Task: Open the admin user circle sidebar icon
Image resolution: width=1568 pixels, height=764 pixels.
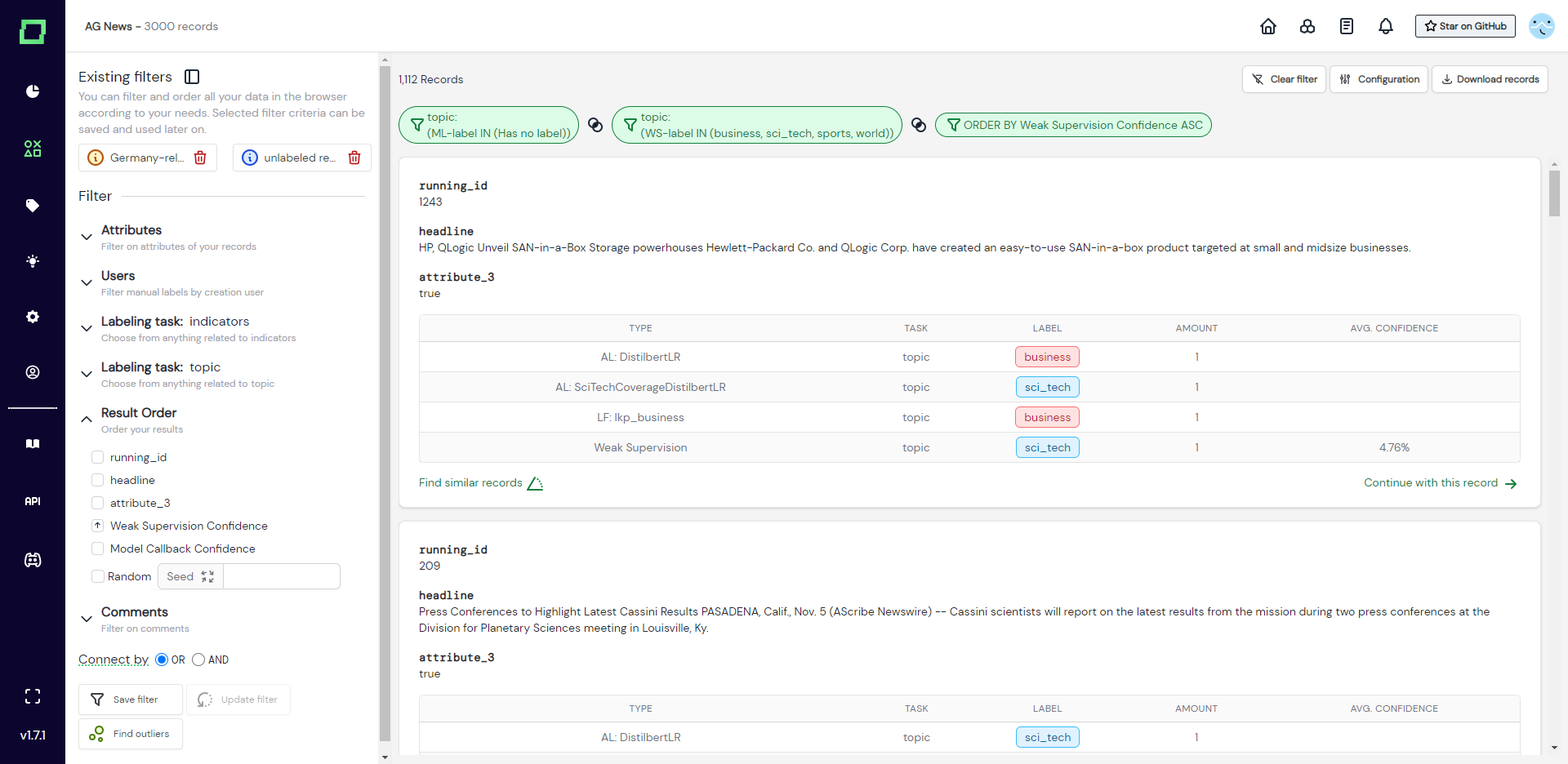Action: 33,372
